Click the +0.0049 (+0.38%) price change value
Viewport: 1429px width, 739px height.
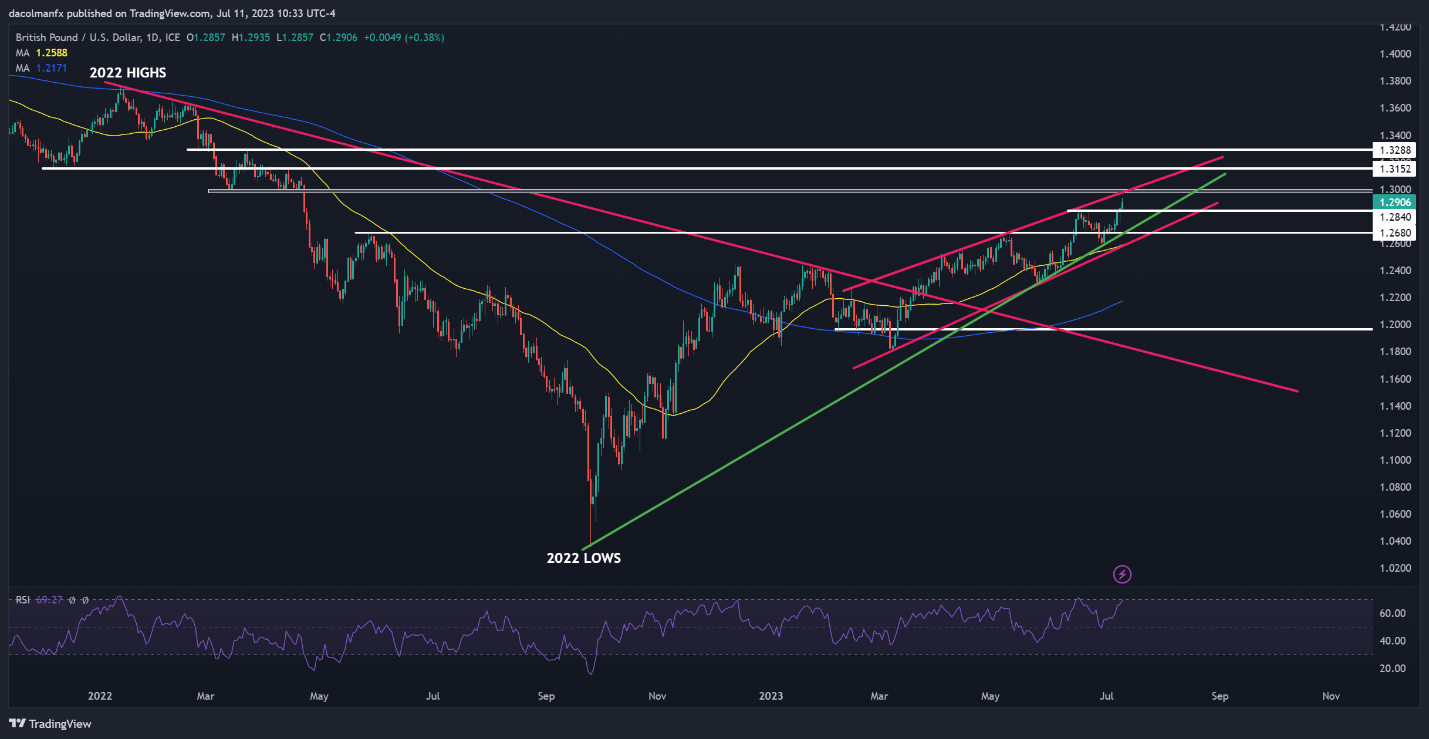click(408, 37)
